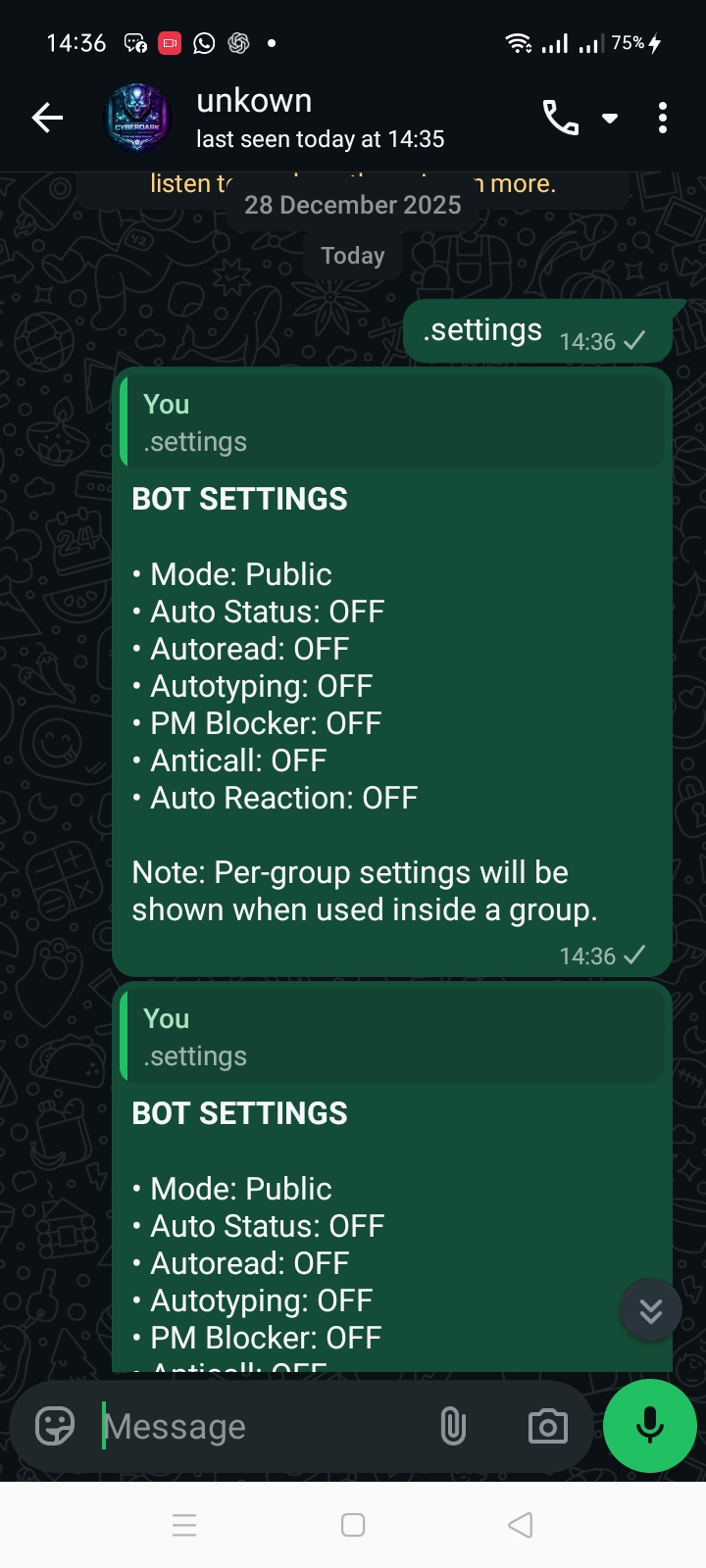The height and width of the screenshot is (1568, 706).
Task: Open the emoji and sticker picker
Action: point(52,1426)
